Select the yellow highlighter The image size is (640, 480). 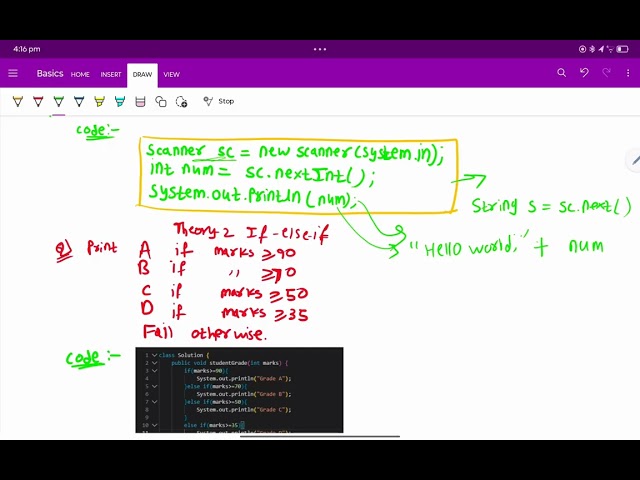click(100, 101)
